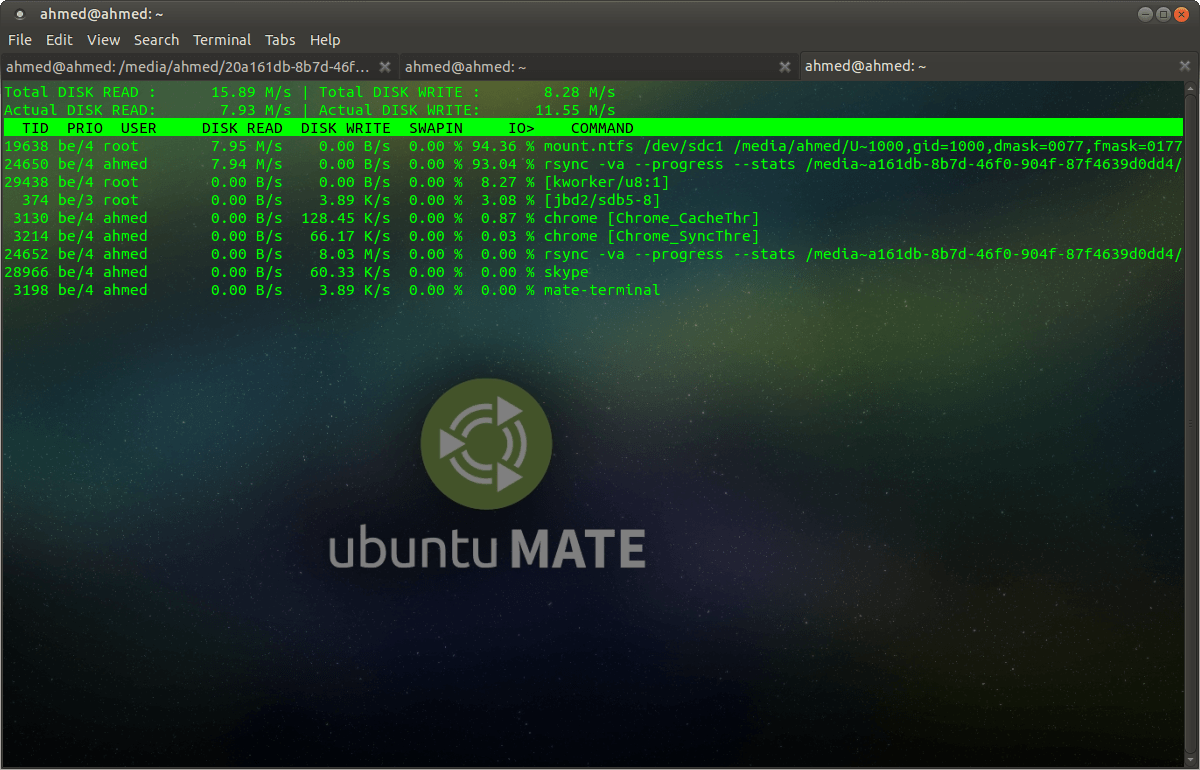Click the [kworker/u8:1] command
The image size is (1200, 770).
[607, 182]
